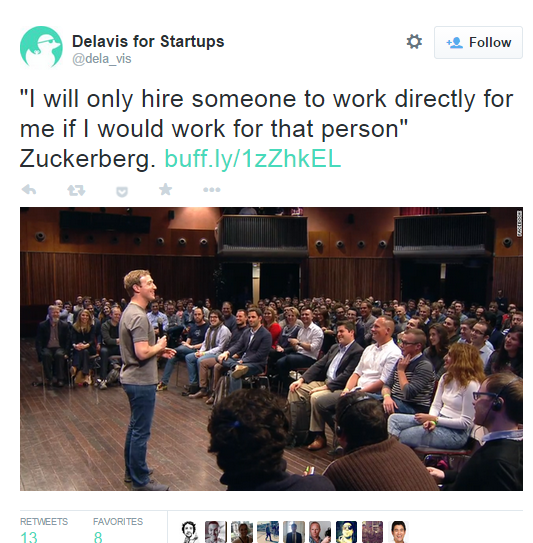Click the Pocket save icon
This screenshot has width=533, height=543.
(122, 191)
